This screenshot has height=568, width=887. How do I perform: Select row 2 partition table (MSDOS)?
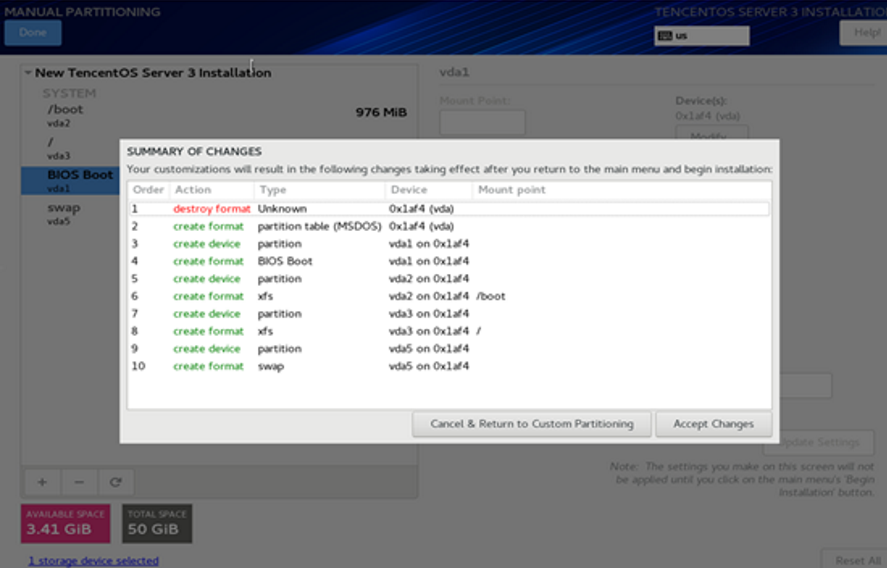pos(449,226)
